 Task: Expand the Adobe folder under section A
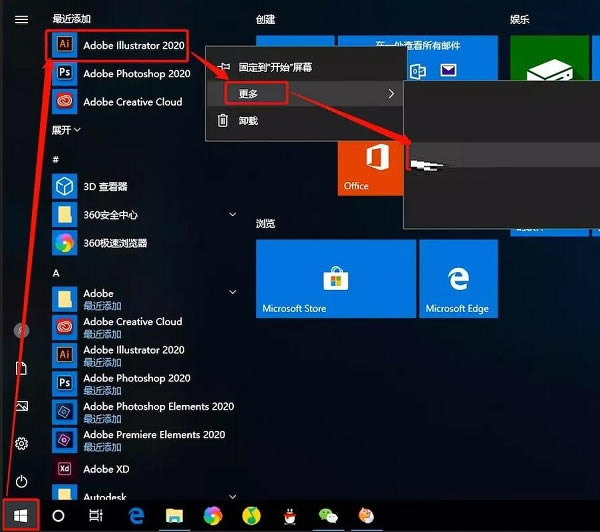coord(233,293)
